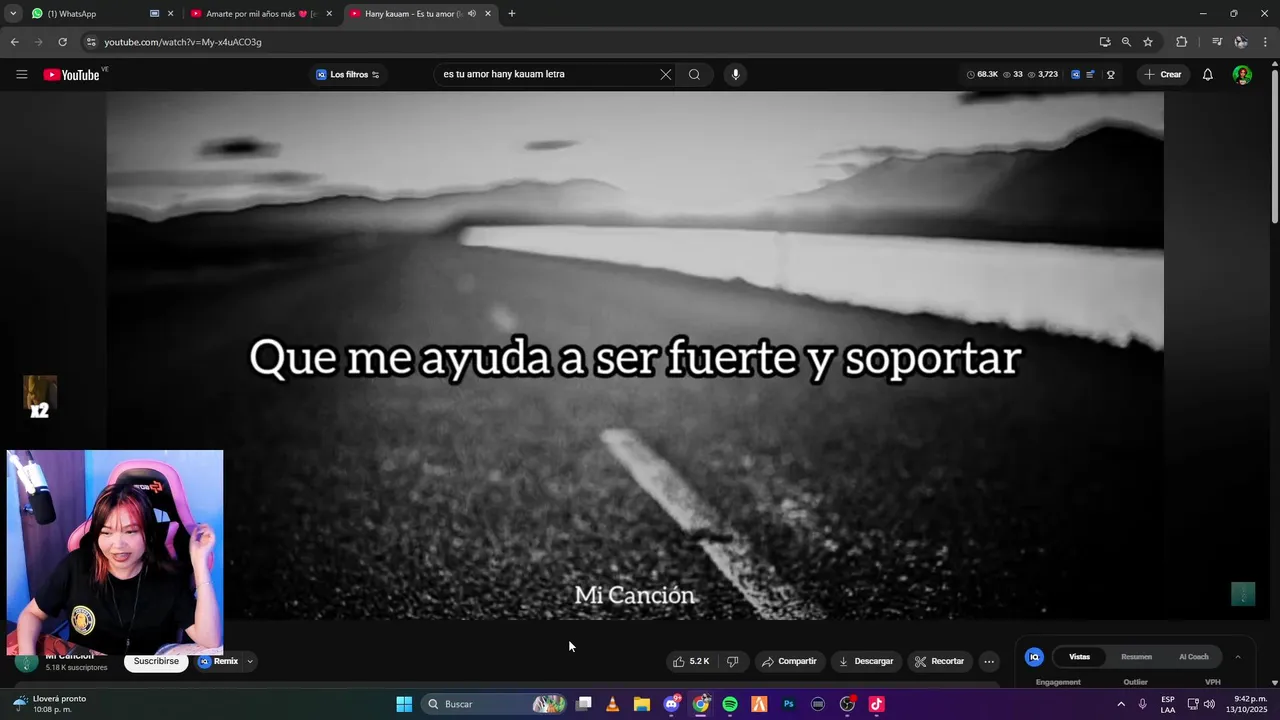The image size is (1280, 720).
Task: Click the Crear button
Action: [1163, 75]
